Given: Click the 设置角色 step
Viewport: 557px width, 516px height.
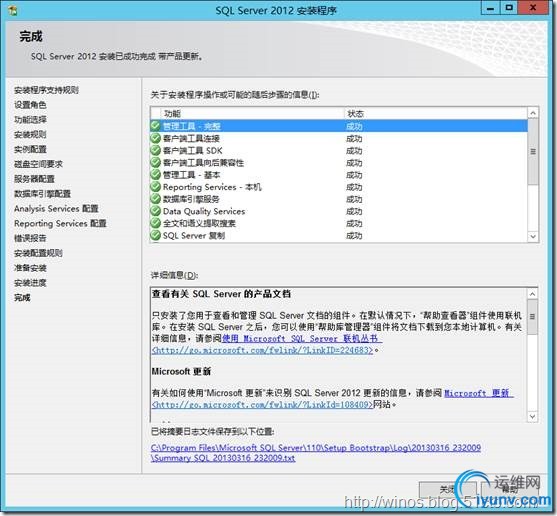Looking at the screenshot, I should [x=30, y=105].
